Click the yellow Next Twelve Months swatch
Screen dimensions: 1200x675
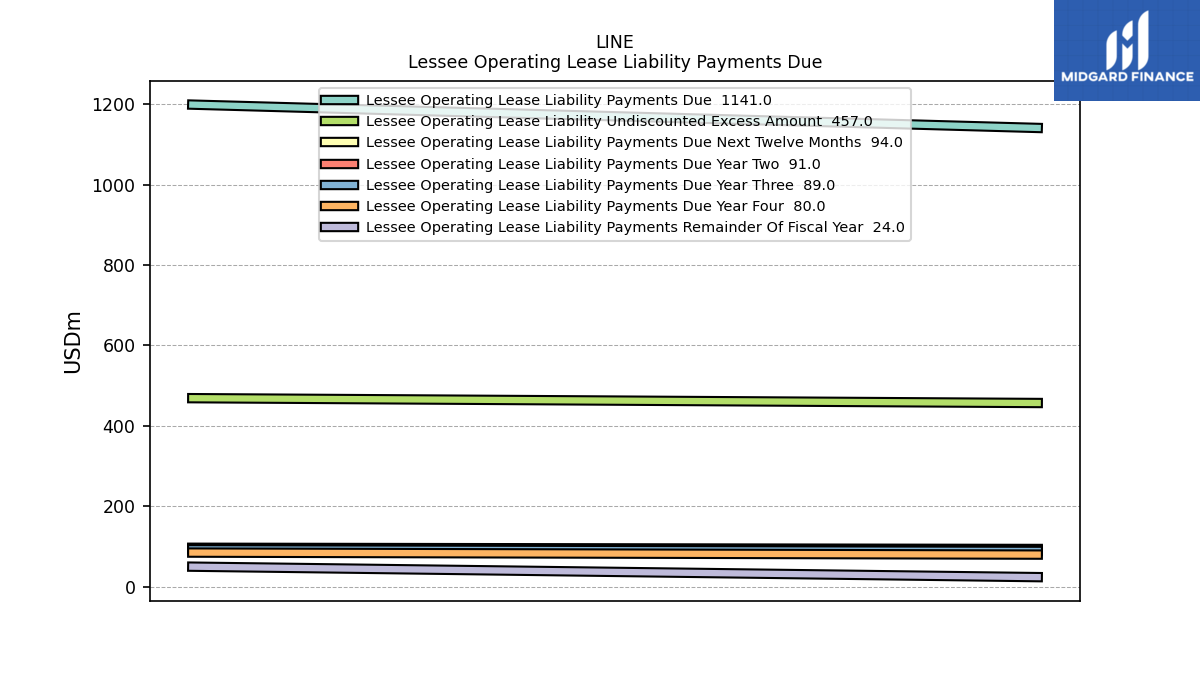339,142
